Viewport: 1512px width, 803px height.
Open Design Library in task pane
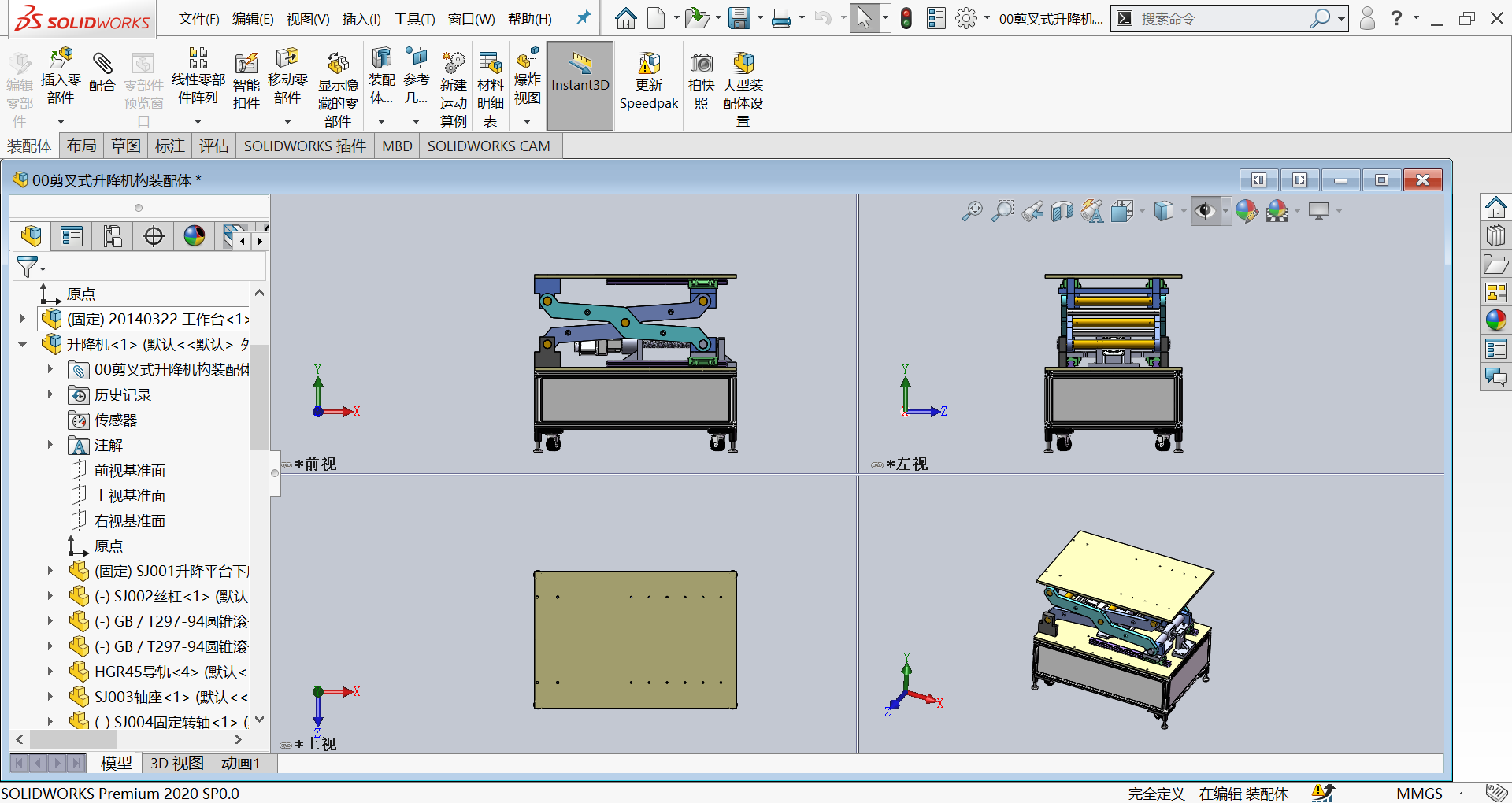coord(1496,235)
